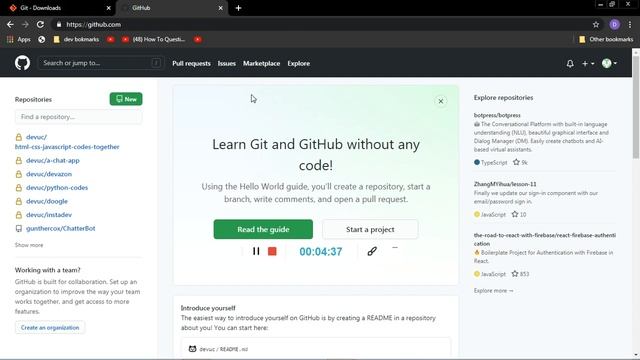Open devuc/devazon repository

[x=49, y=174]
